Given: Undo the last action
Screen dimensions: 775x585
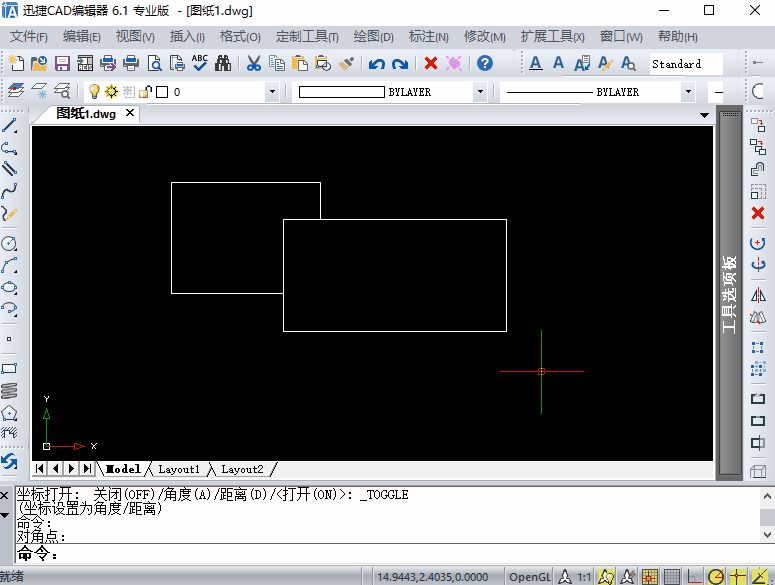Looking at the screenshot, I should (x=377, y=64).
